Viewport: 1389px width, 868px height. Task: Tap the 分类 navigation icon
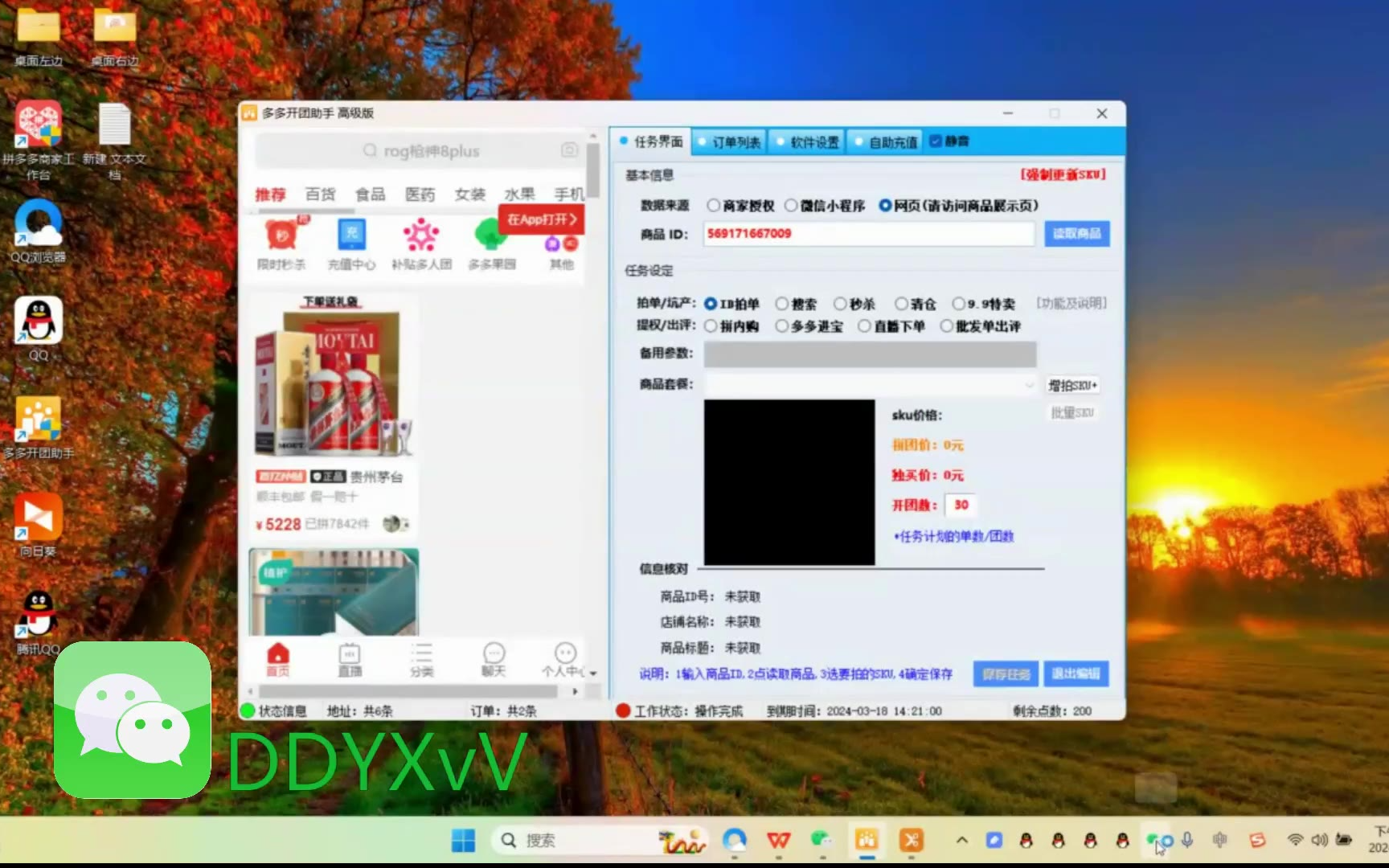422,660
